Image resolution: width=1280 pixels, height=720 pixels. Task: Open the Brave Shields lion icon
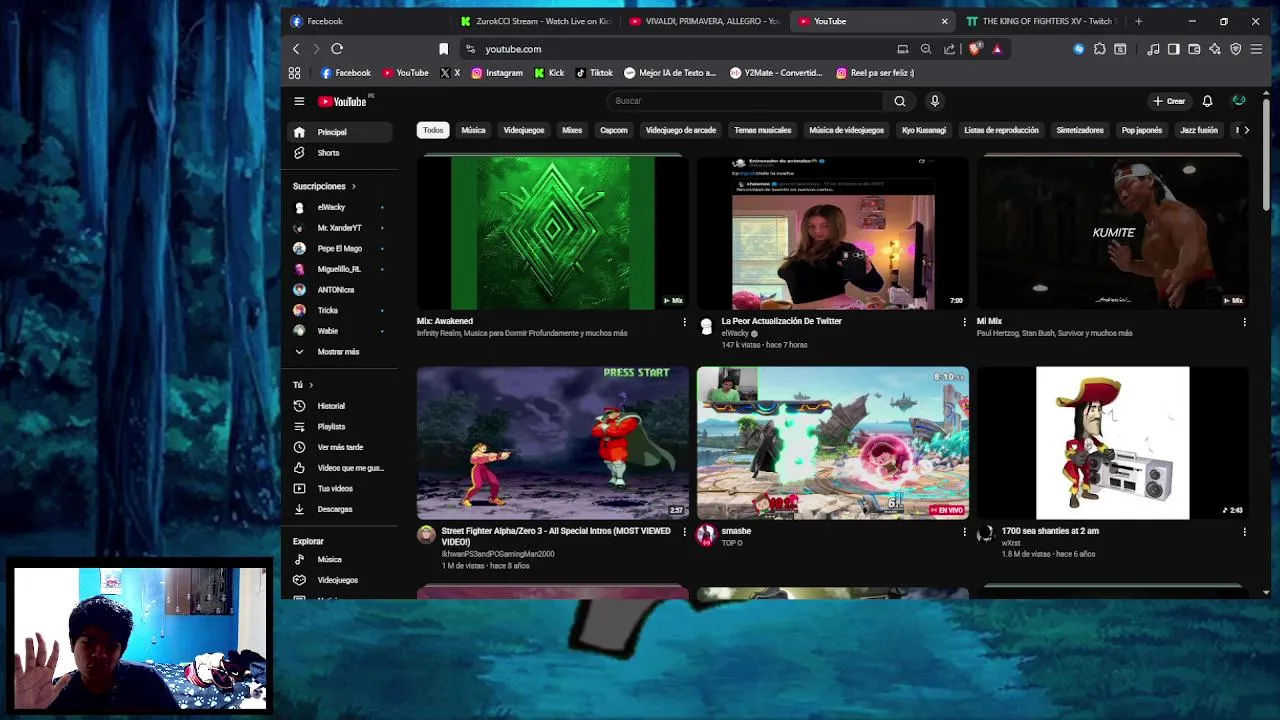point(975,49)
